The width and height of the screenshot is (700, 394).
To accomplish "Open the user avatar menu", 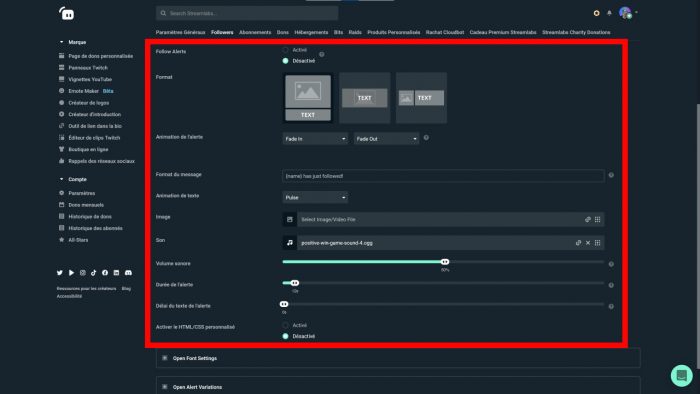I will tap(625, 13).
